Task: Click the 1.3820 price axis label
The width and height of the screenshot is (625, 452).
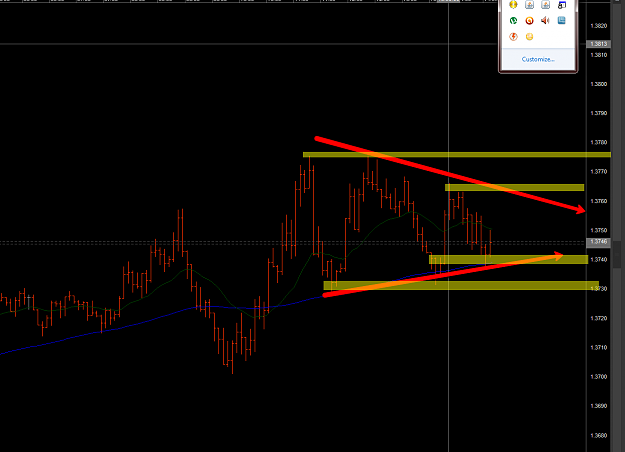Action: (599, 26)
